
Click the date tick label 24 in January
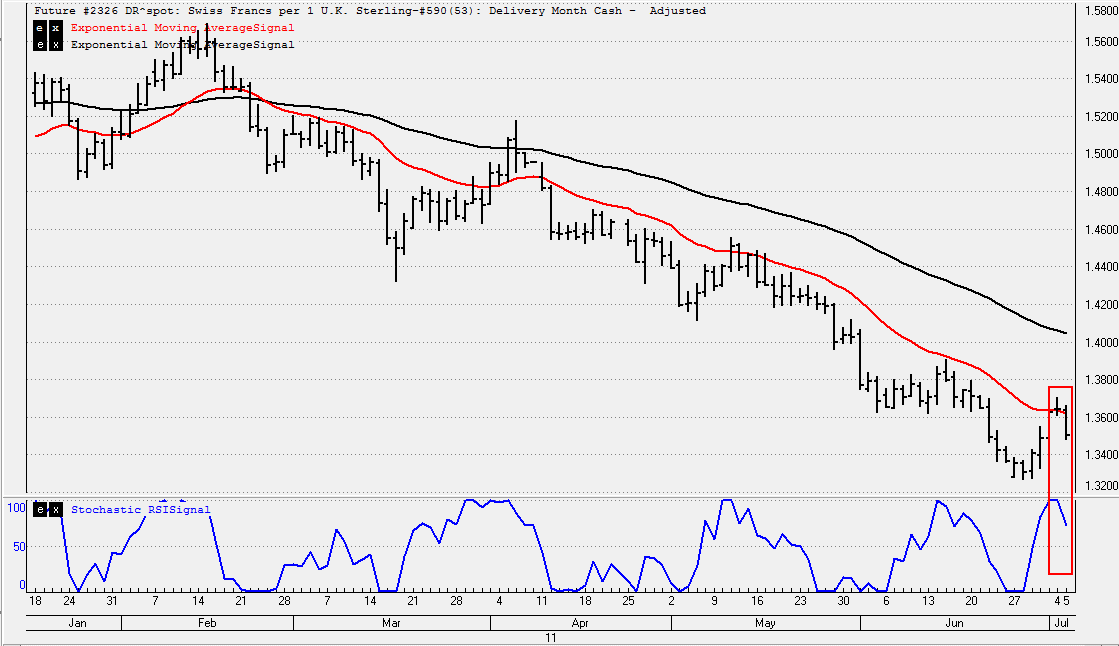click(x=69, y=601)
